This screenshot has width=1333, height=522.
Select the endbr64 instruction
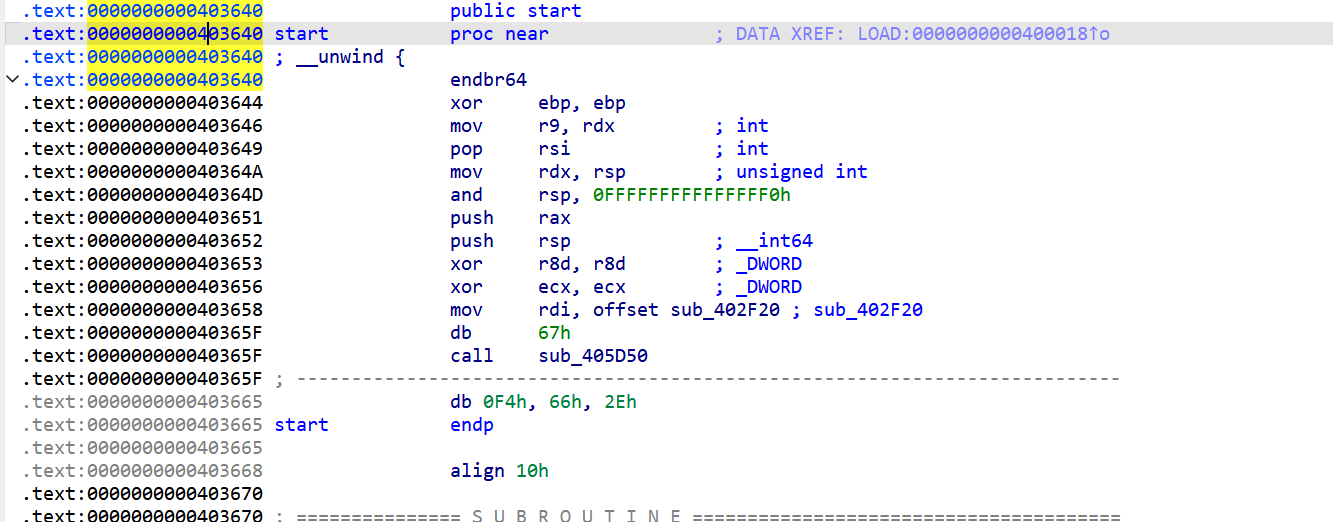(488, 80)
